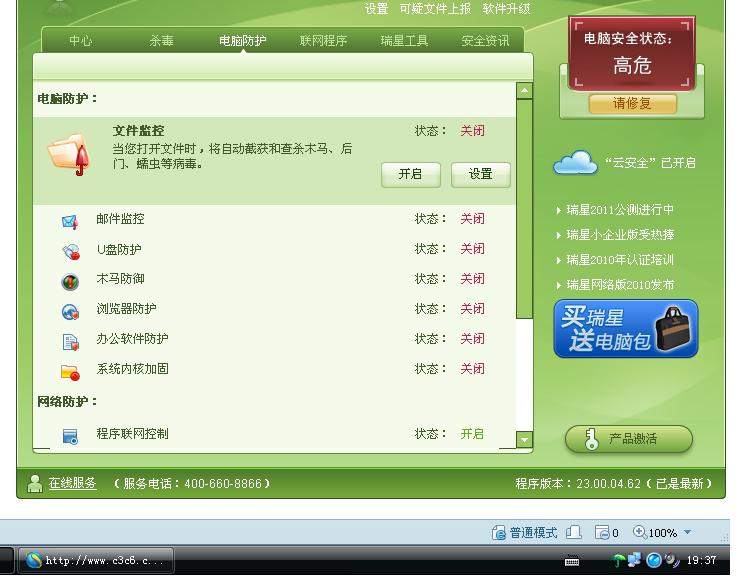Click the 开启 status of 程序联网控制
Viewport: 747px width, 578px height.
(472, 434)
